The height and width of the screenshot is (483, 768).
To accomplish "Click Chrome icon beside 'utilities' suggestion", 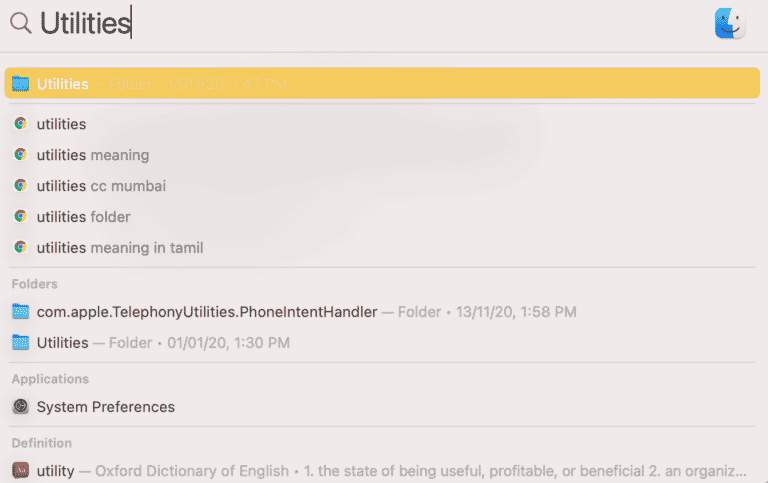I will pyautogui.click(x=21, y=124).
